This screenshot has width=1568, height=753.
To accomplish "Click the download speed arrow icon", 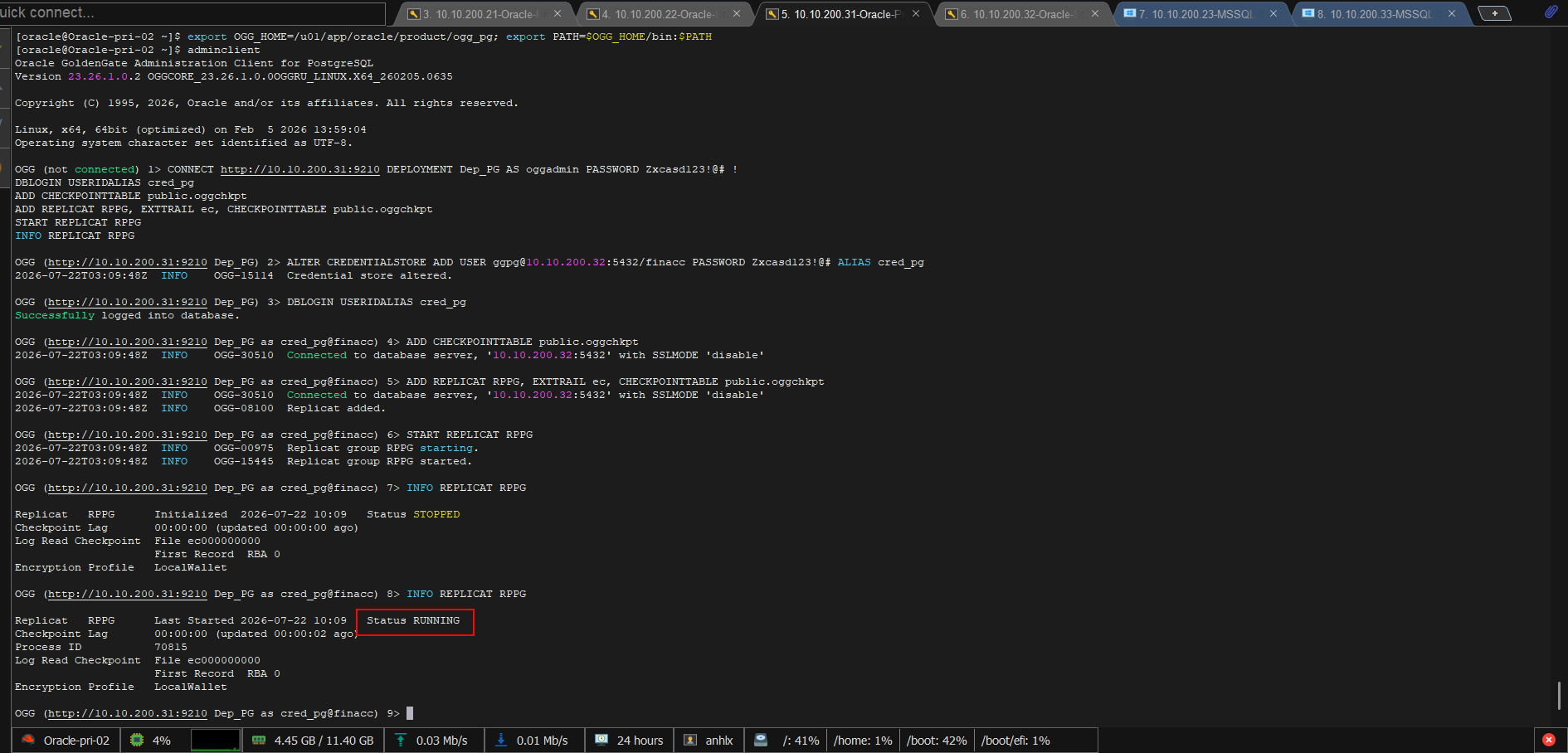I will click(x=501, y=740).
